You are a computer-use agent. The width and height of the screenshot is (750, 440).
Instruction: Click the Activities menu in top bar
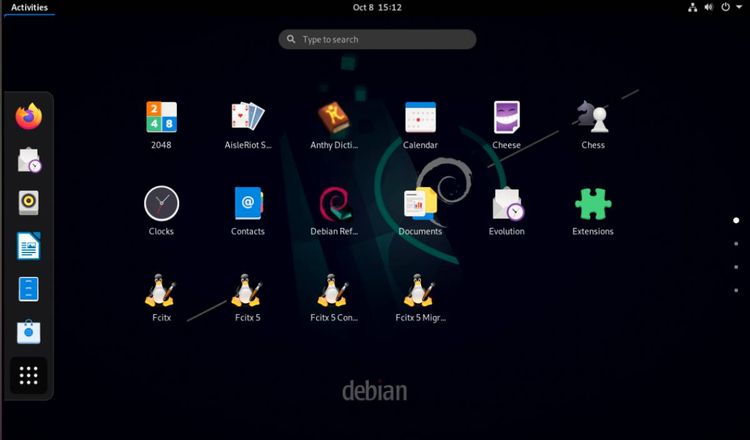click(29, 7)
